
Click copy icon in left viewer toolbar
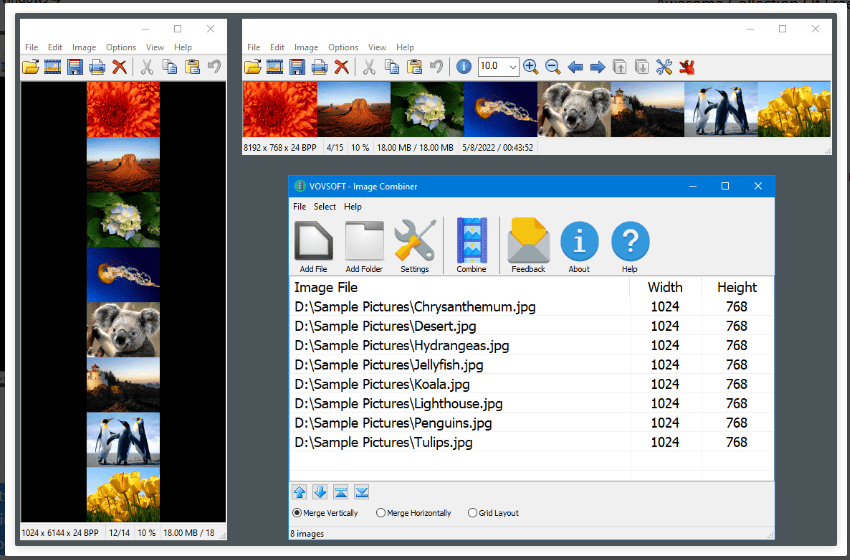point(170,67)
